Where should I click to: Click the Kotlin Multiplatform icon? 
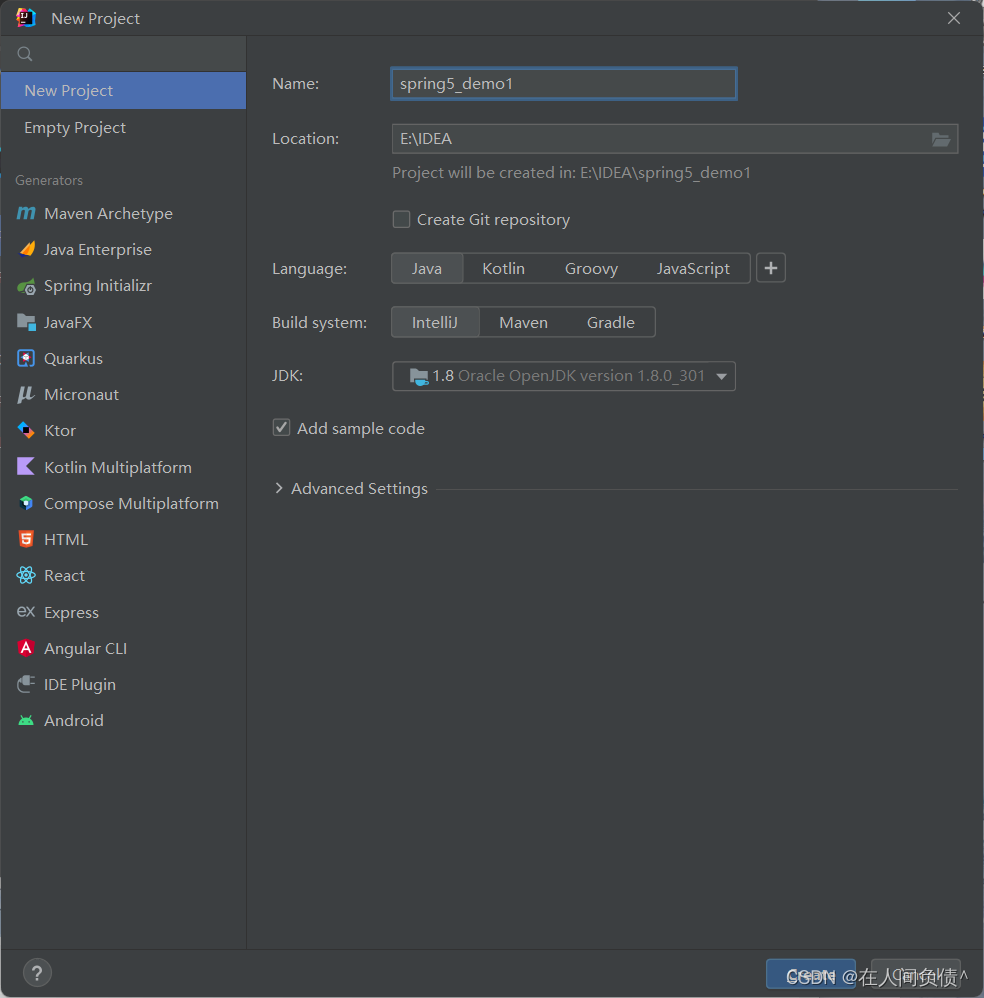point(26,467)
